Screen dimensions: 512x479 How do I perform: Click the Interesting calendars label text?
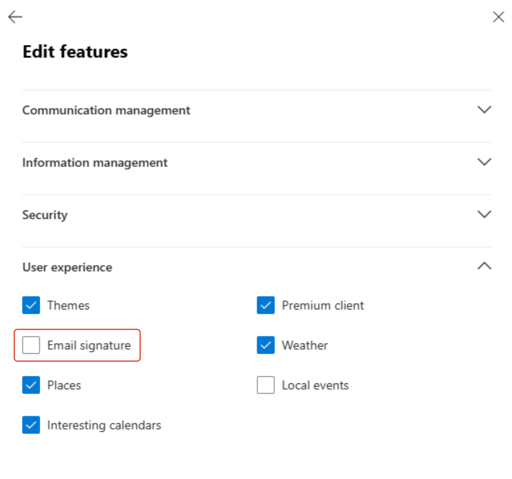point(104,425)
